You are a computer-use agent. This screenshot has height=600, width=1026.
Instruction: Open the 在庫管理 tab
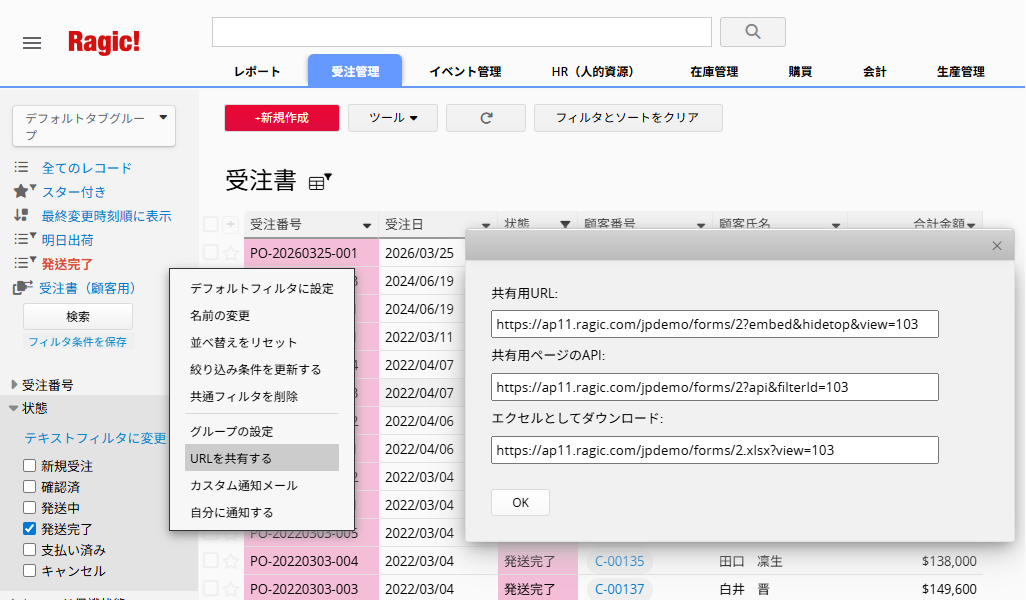click(714, 71)
